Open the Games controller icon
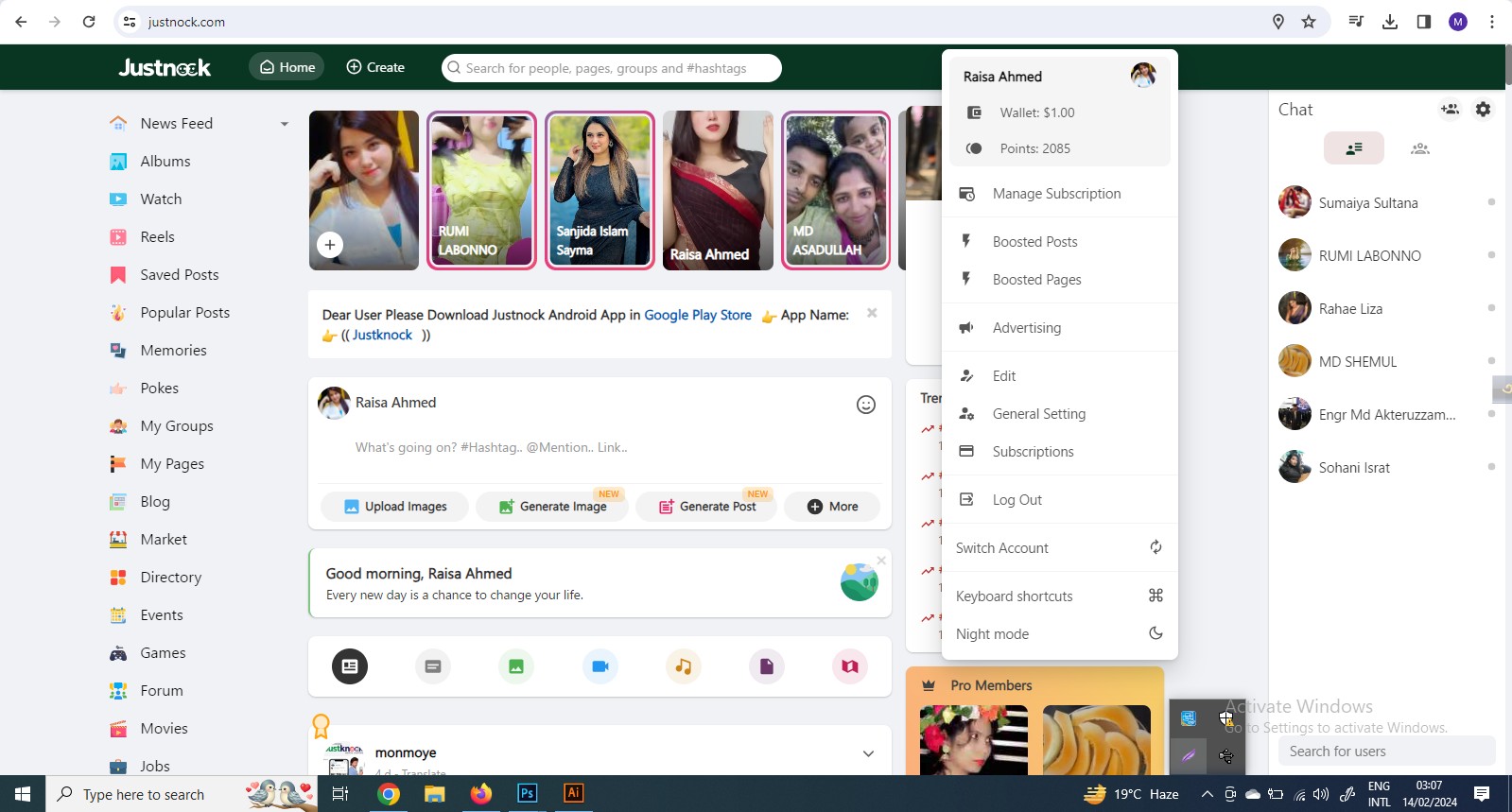The width and height of the screenshot is (1512, 812). (x=118, y=653)
